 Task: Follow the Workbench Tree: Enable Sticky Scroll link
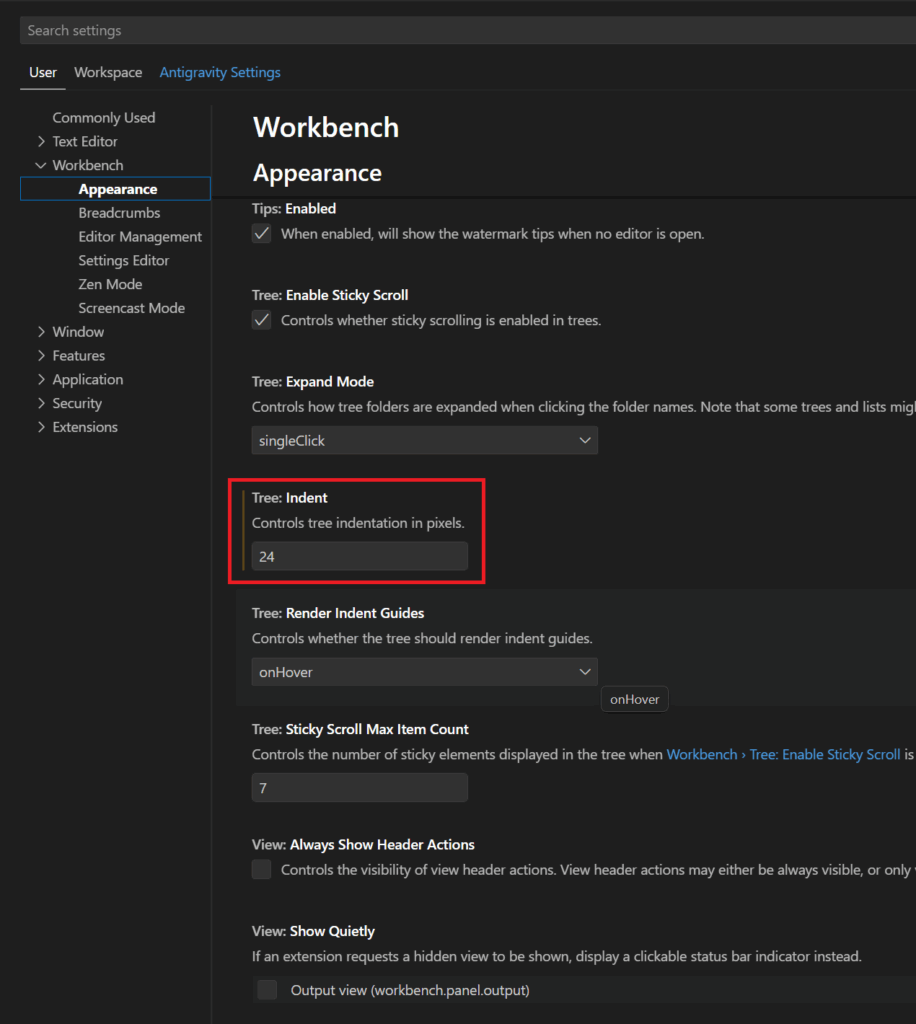click(783, 755)
